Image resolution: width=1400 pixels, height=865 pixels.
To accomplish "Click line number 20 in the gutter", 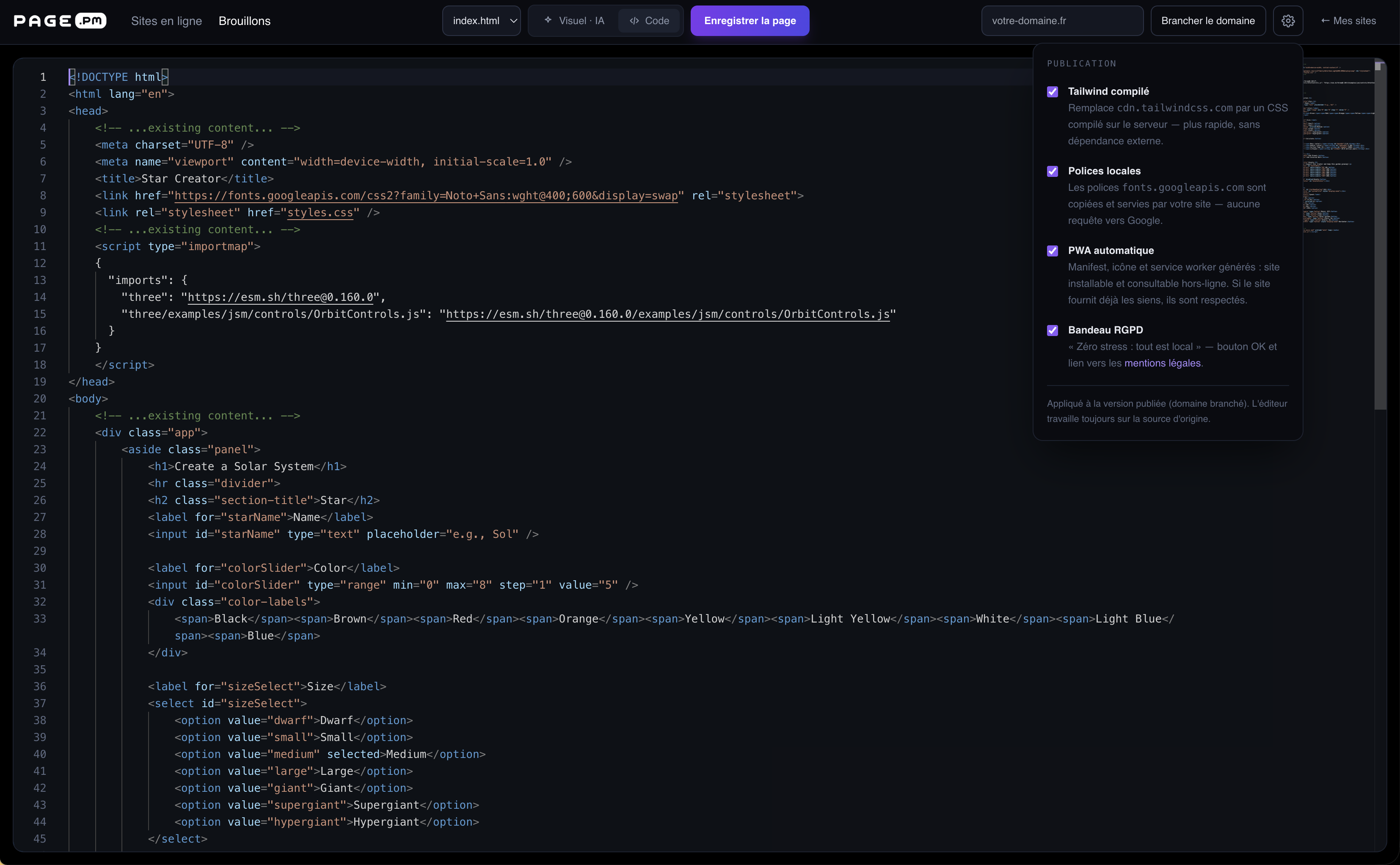I will tap(39, 399).
